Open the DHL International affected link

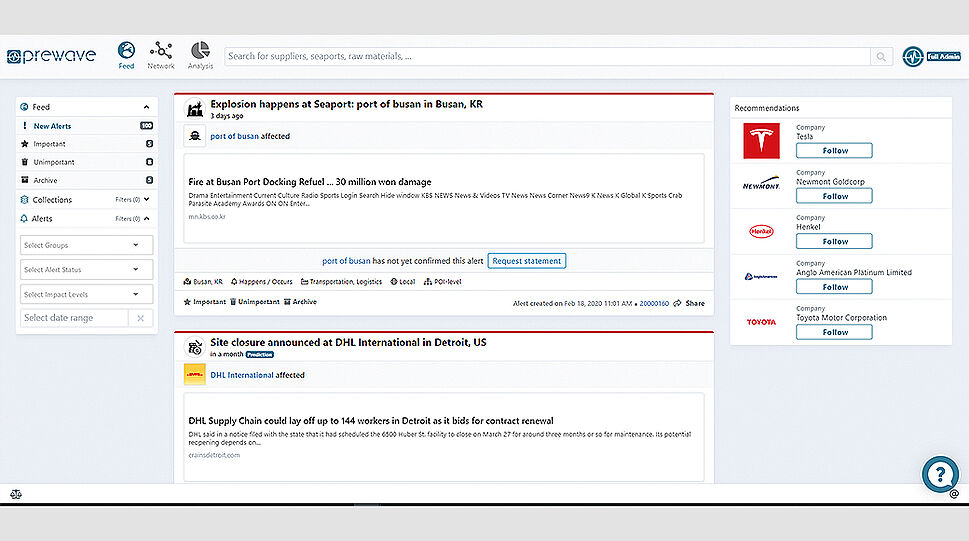coord(242,375)
